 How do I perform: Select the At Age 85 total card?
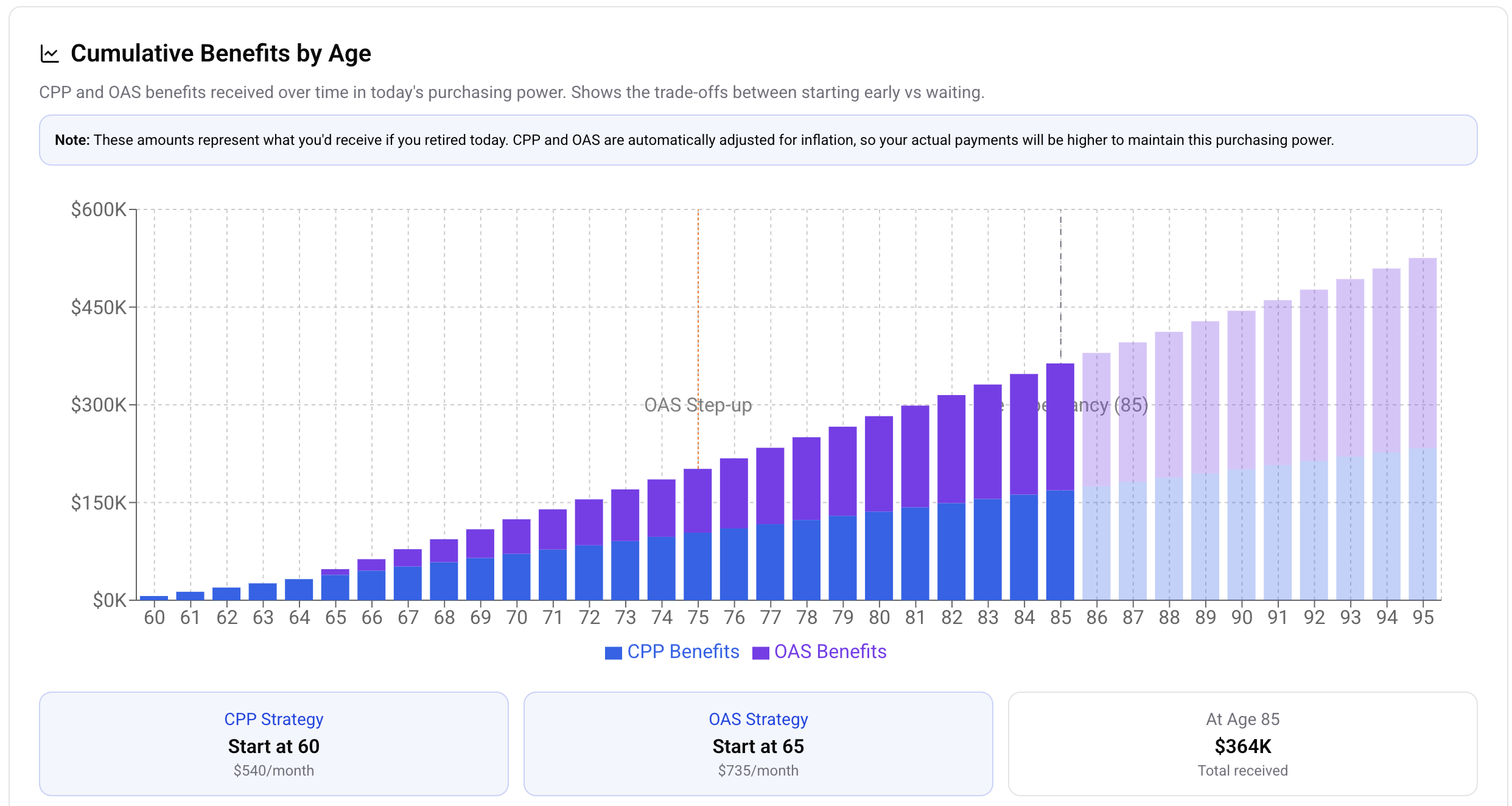(1242, 743)
